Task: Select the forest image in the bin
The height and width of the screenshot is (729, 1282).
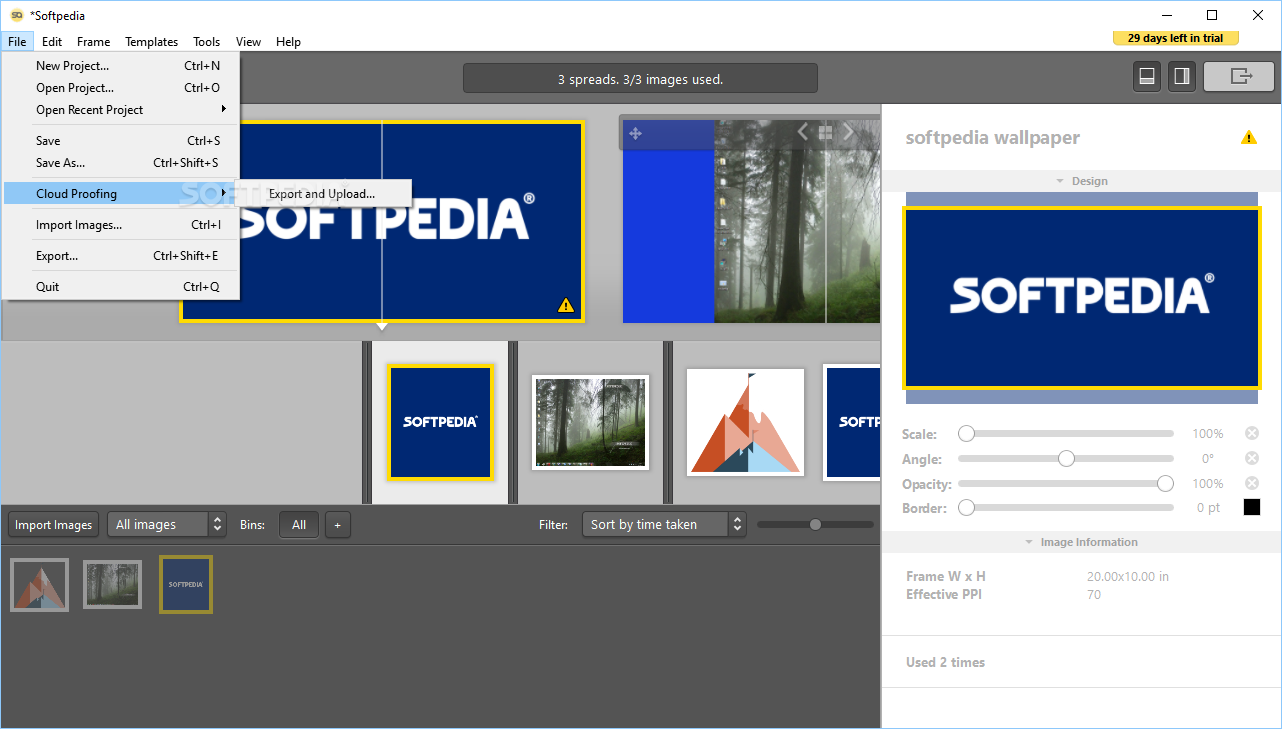Action: click(112, 585)
